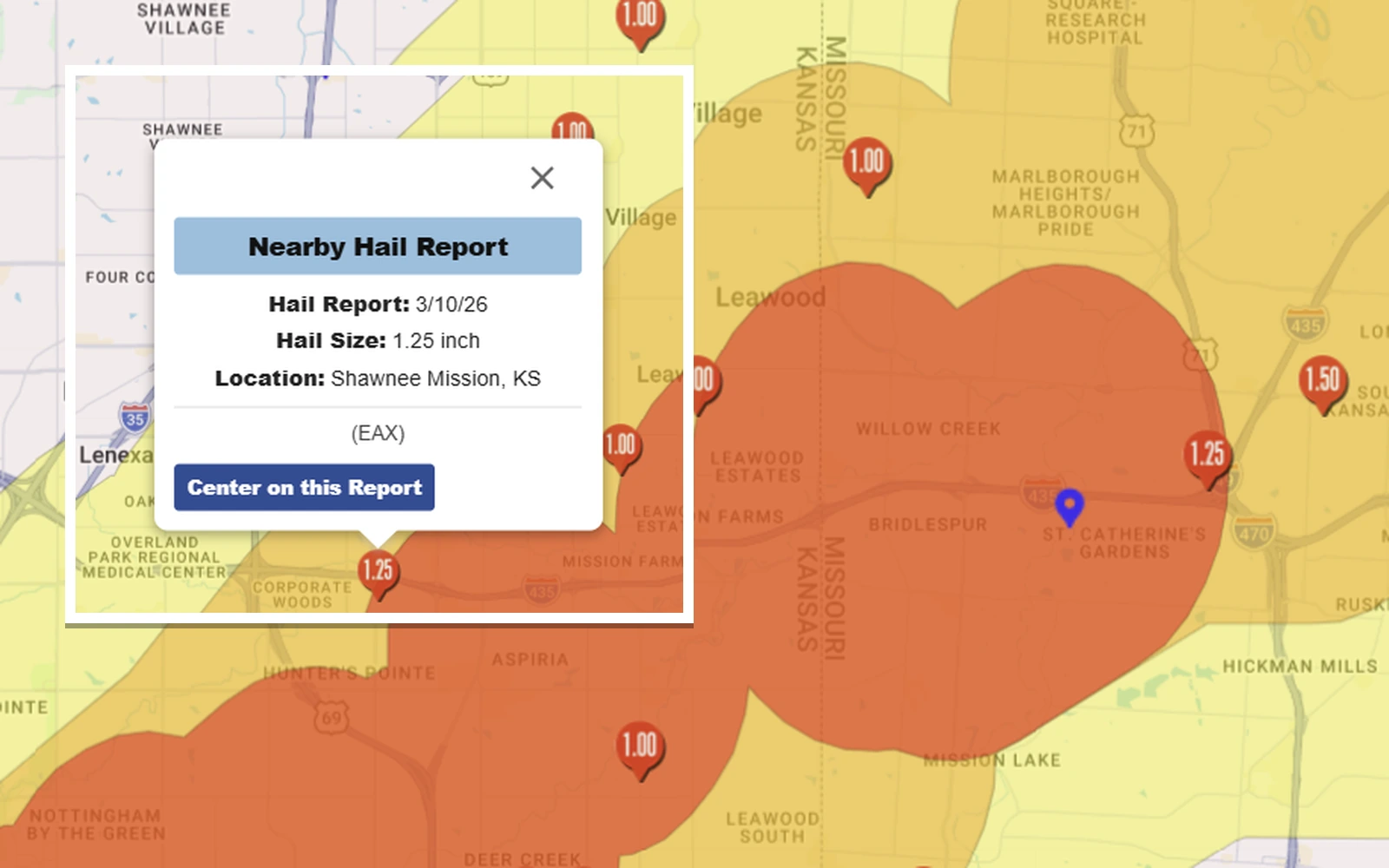Click the MISSION LAKE map label
The width and height of the screenshot is (1389, 868).
point(992,760)
